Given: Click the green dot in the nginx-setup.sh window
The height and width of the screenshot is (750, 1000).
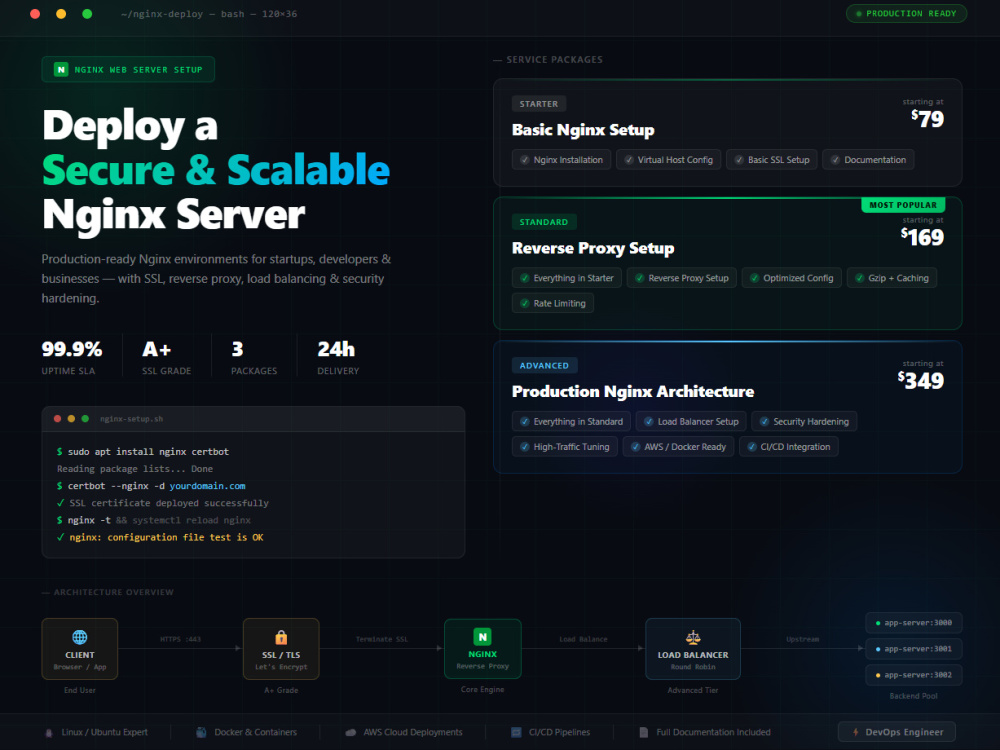Looking at the screenshot, I should pos(85,419).
